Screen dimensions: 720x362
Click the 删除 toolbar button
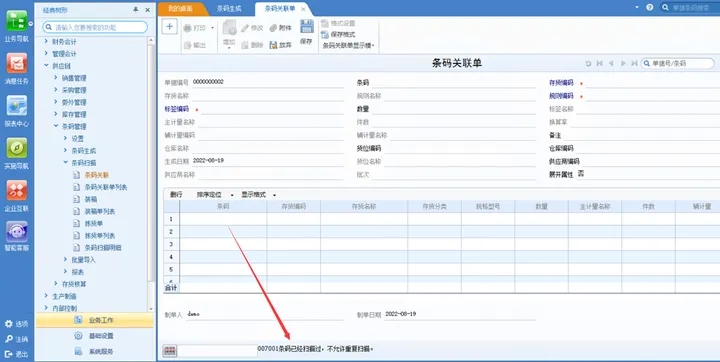coord(252,45)
